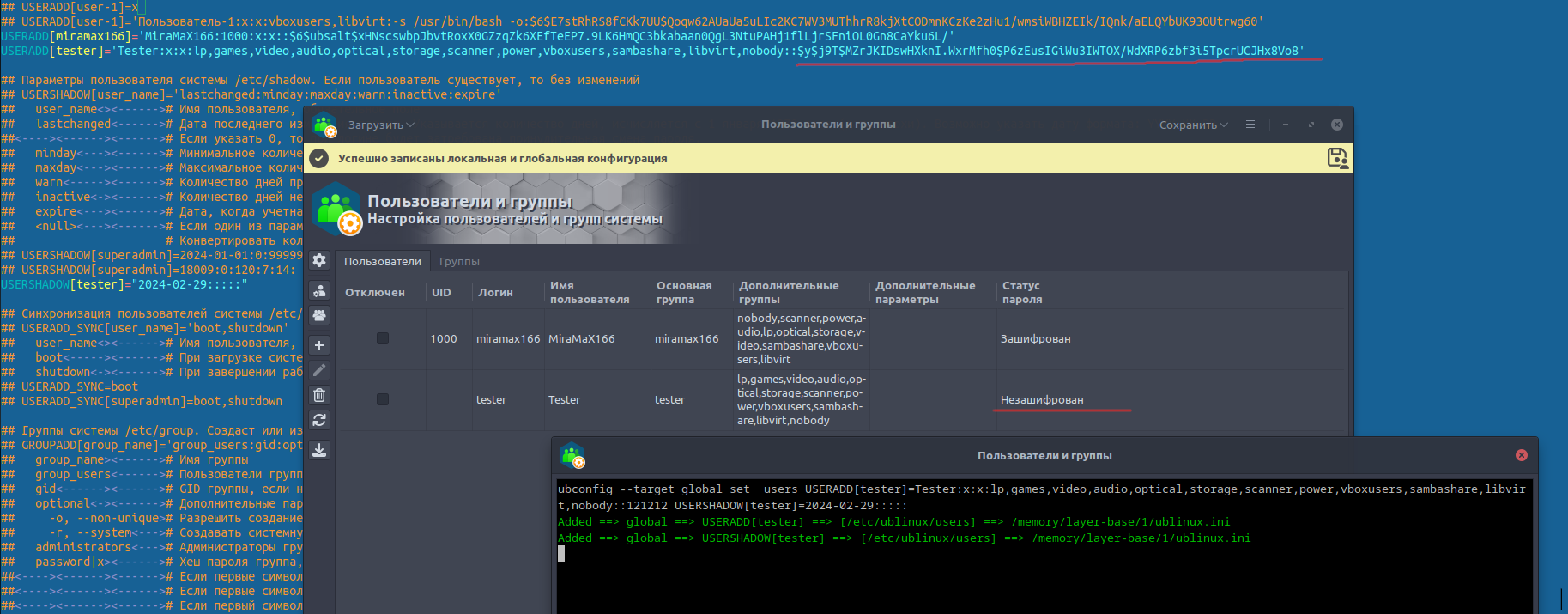Screen dimensions: 1568x614
Task: Refresh the user list with the reload icon
Action: [x=319, y=420]
